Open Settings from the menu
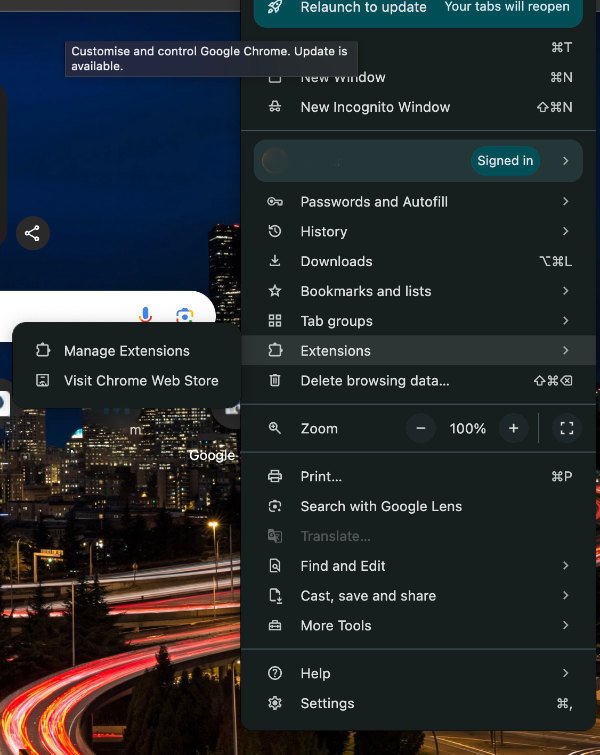The image size is (600, 755). click(418, 703)
